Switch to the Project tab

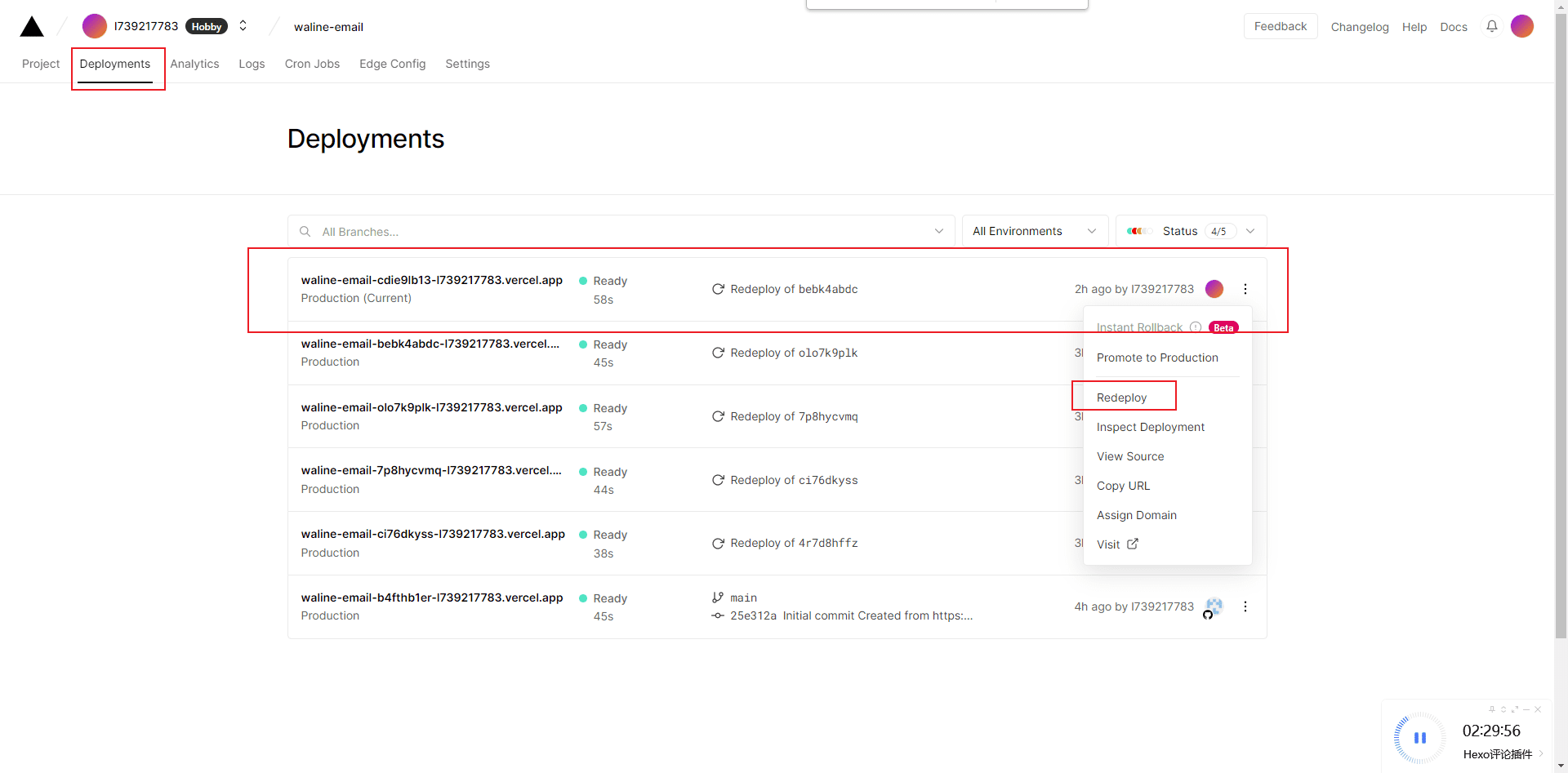tap(41, 64)
